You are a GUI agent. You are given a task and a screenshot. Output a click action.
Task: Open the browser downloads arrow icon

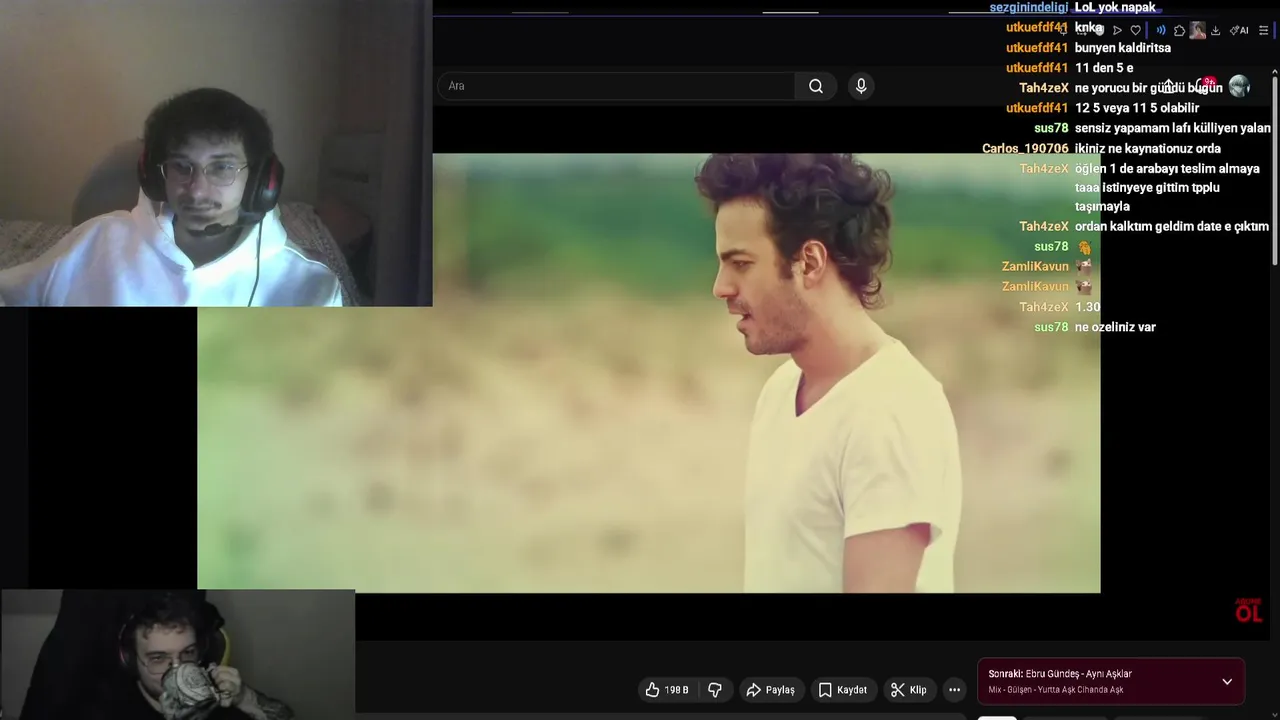pos(1216,30)
